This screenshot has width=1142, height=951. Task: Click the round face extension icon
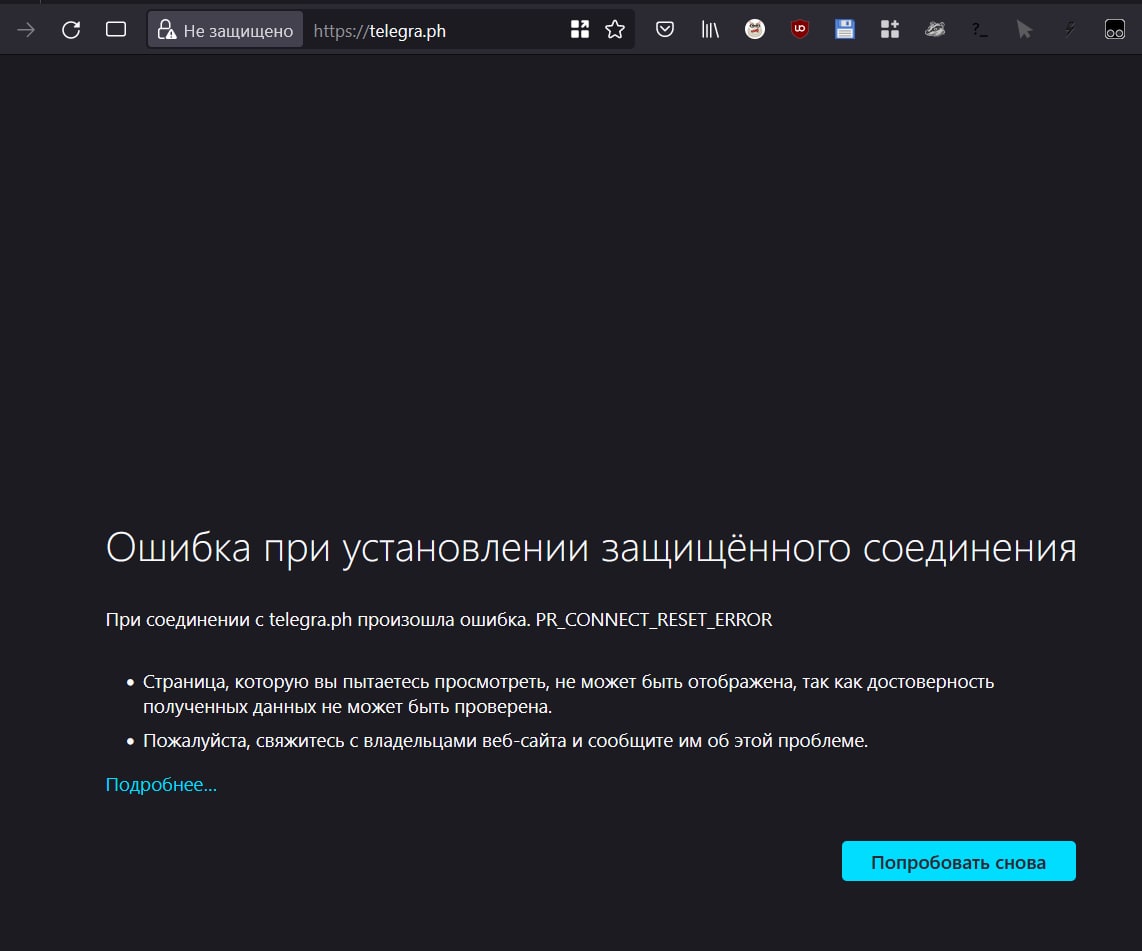[x=755, y=29]
